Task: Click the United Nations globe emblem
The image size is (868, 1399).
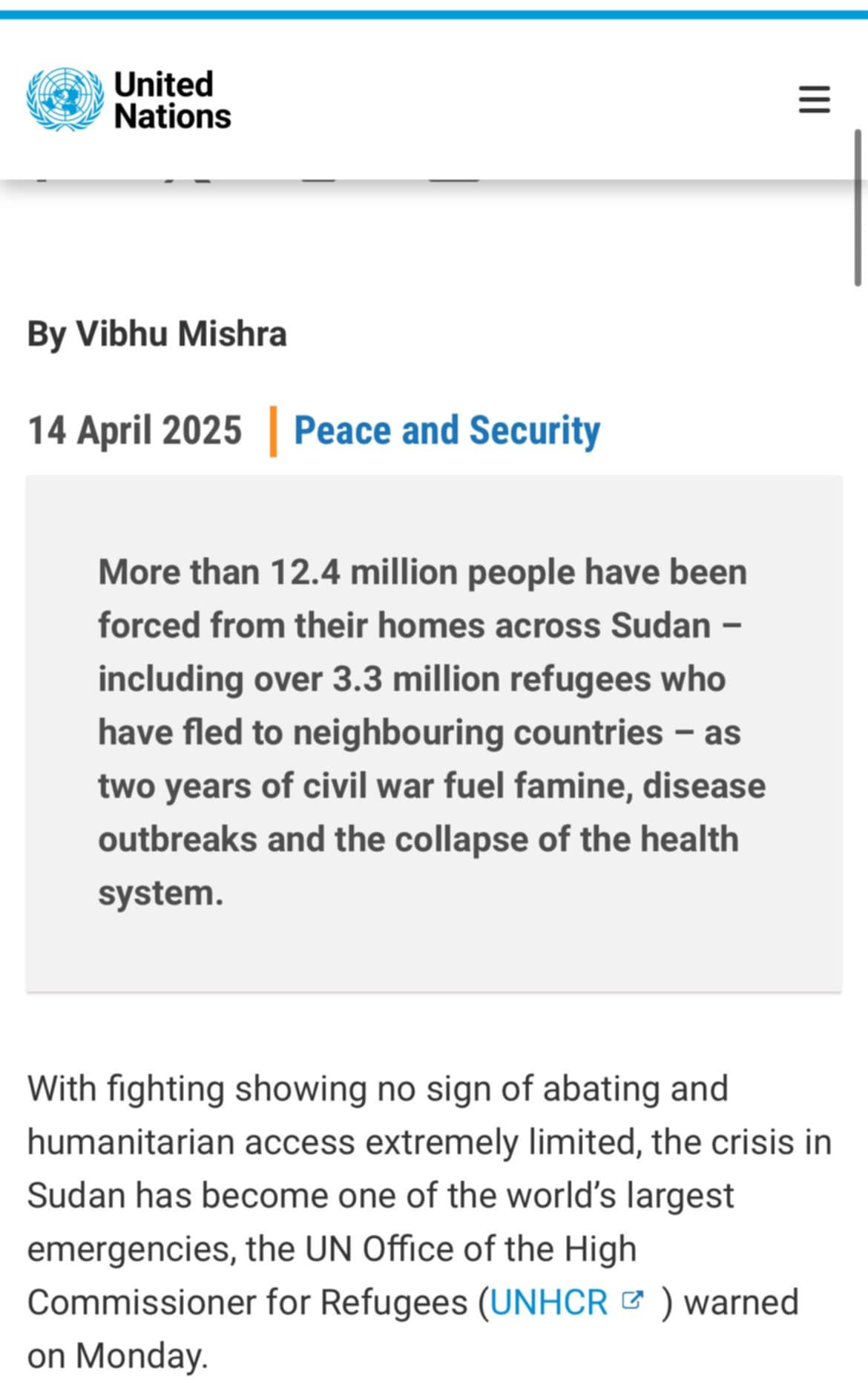Action: point(65,99)
